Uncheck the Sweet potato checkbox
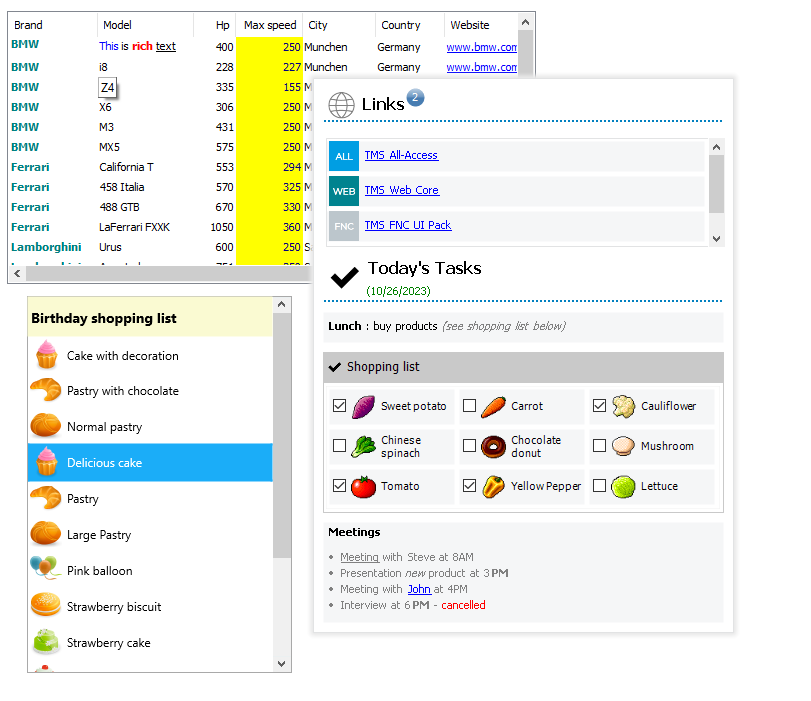811x701 pixels. point(339,406)
